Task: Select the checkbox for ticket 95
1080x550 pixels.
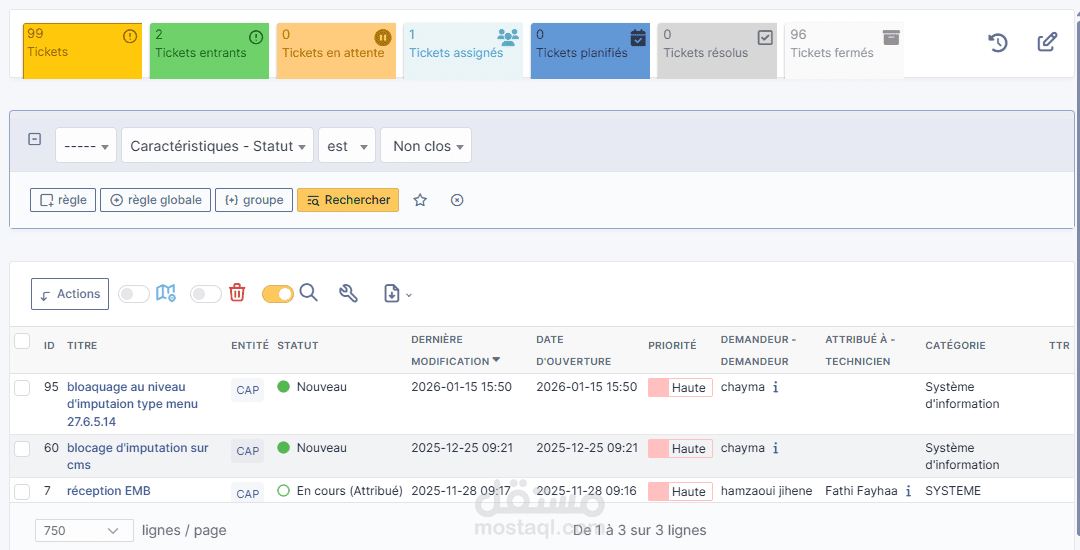Action: [22, 388]
